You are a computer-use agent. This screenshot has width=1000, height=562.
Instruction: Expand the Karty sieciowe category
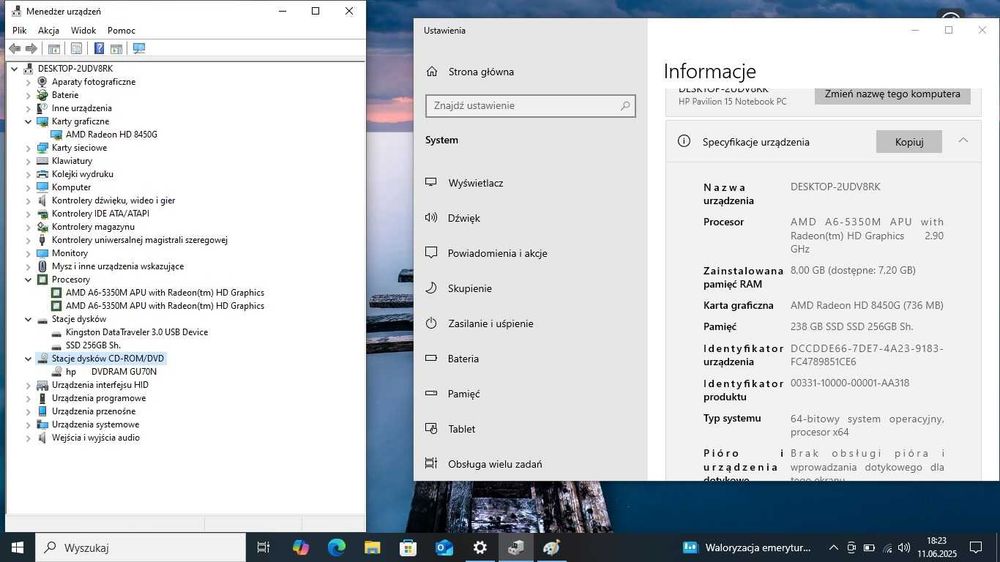pyautogui.click(x=28, y=147)
